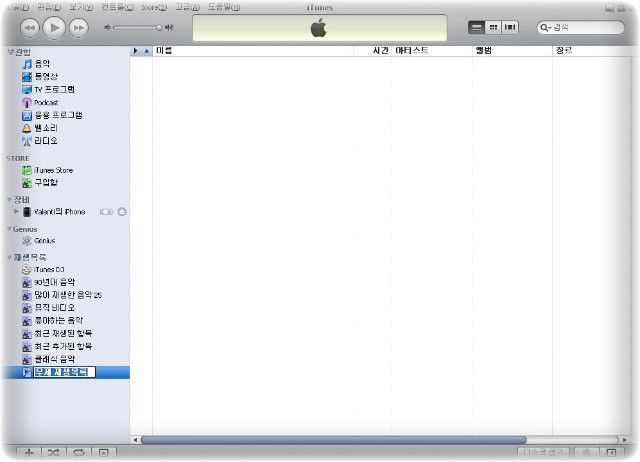Collapse the 장비 devices section

coord(9,199)
